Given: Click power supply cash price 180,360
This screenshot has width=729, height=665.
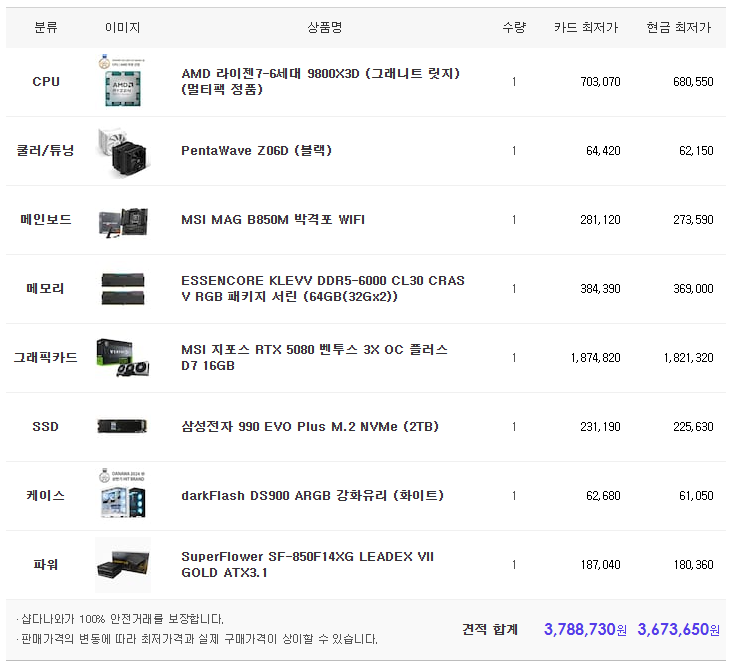Looking at the screenshot, I should 693,565.
